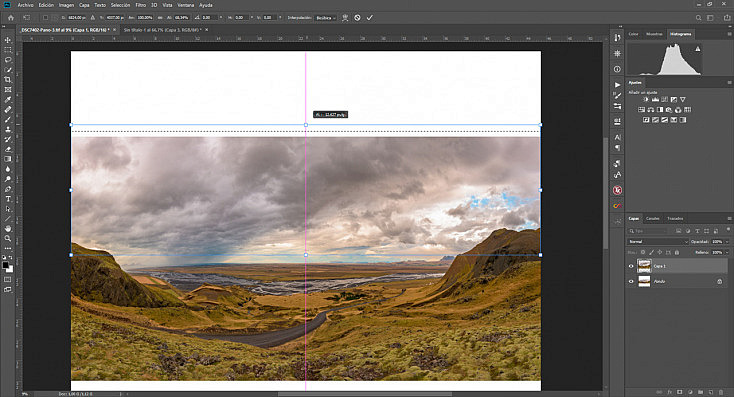Click the horizontal width percentage field

coord(145,17)
